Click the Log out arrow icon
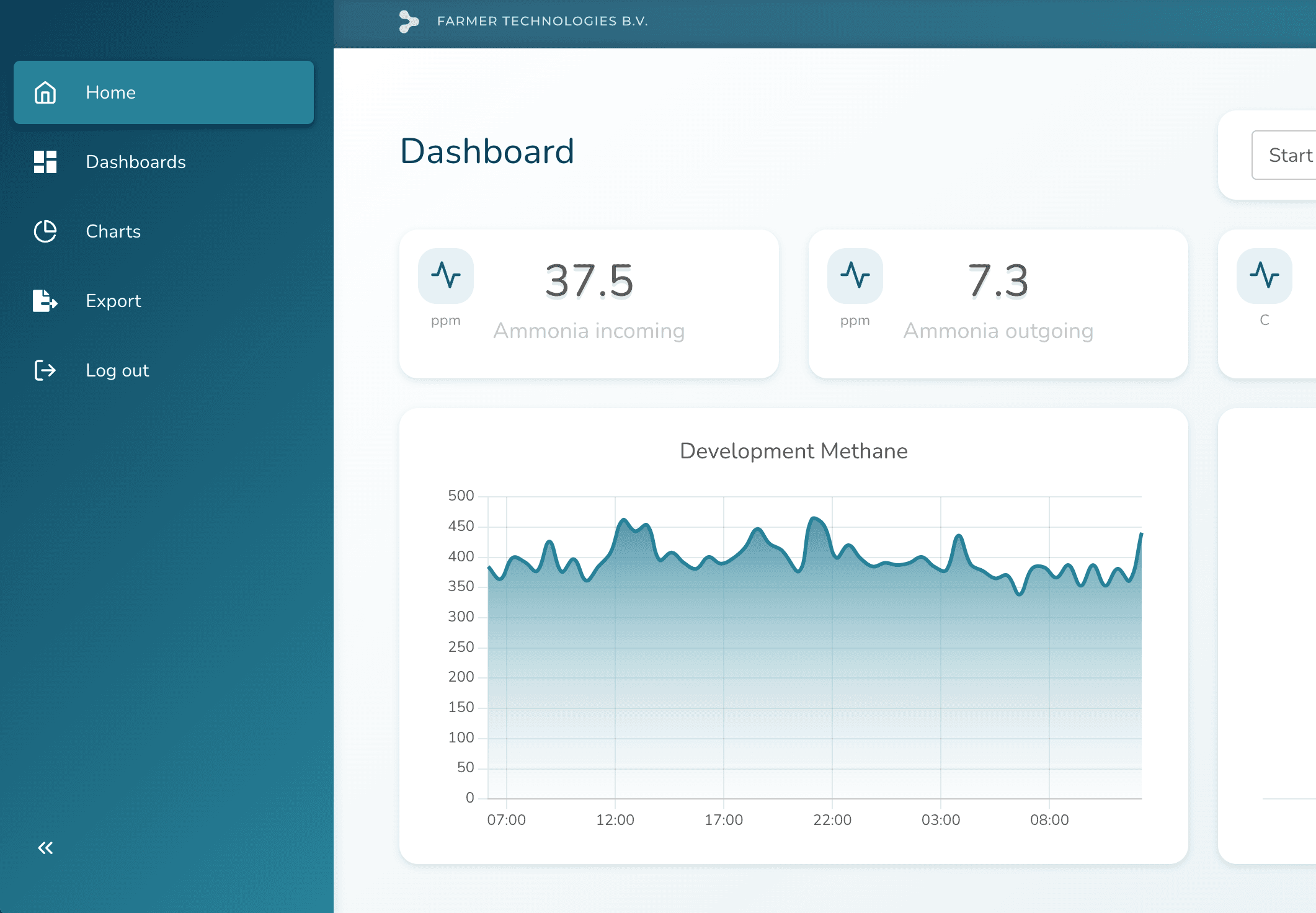This screenshot has height=913, width=1316. click(x=45, y=370)
